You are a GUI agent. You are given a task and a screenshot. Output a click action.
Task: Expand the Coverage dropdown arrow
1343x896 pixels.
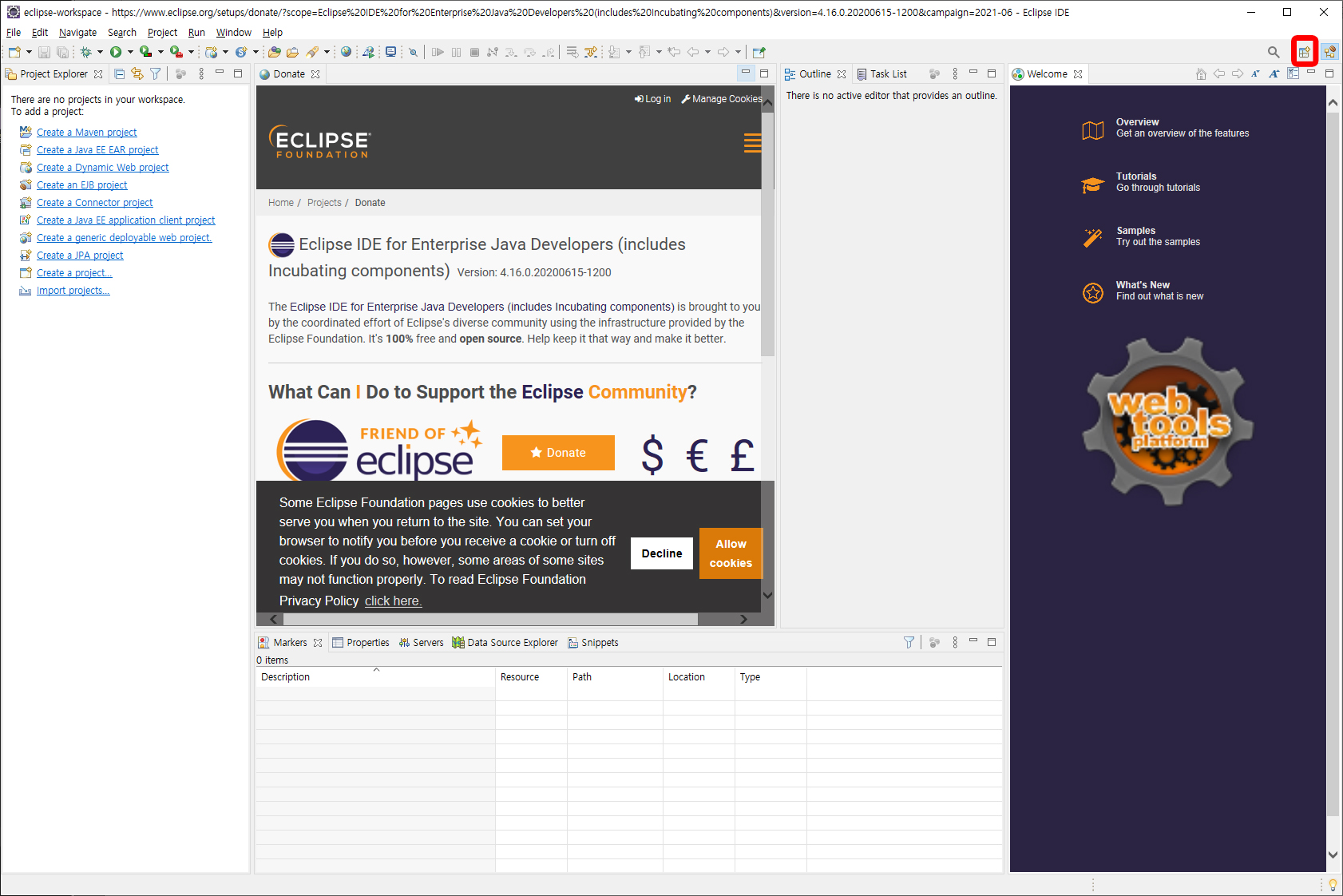click(160, 52)
